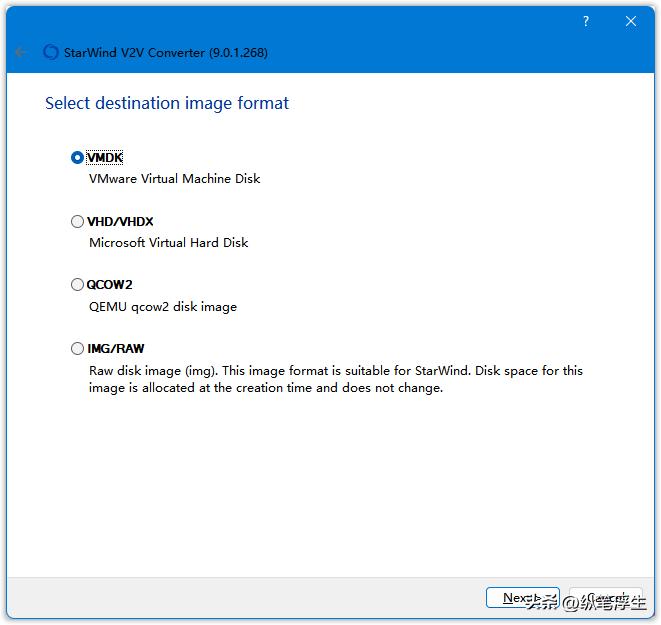Click the Next button

tap(523, 597)
